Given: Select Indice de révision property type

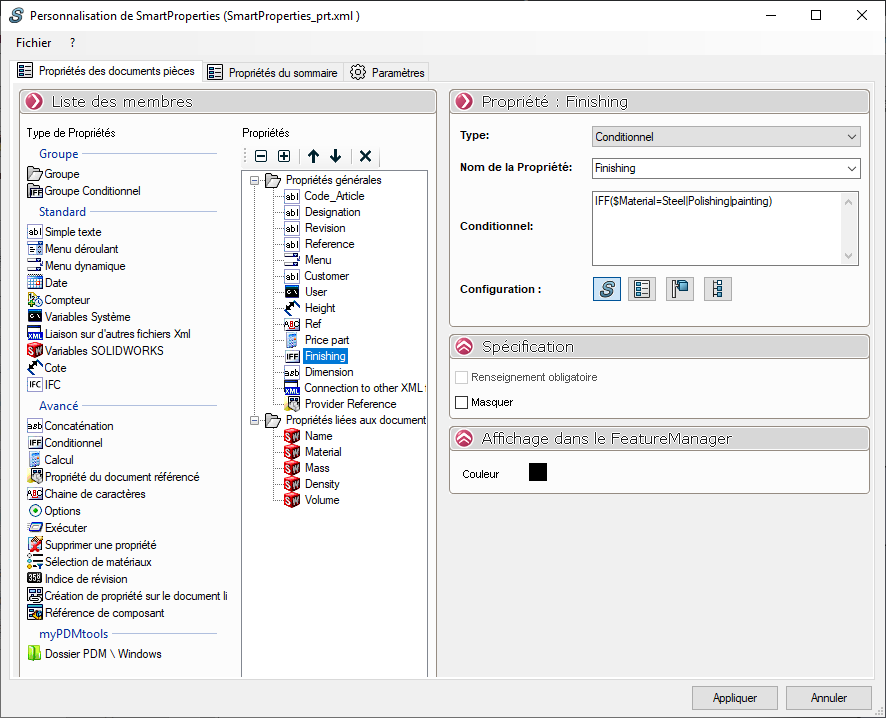Looking at the screenshot, I should coord(77,578).
